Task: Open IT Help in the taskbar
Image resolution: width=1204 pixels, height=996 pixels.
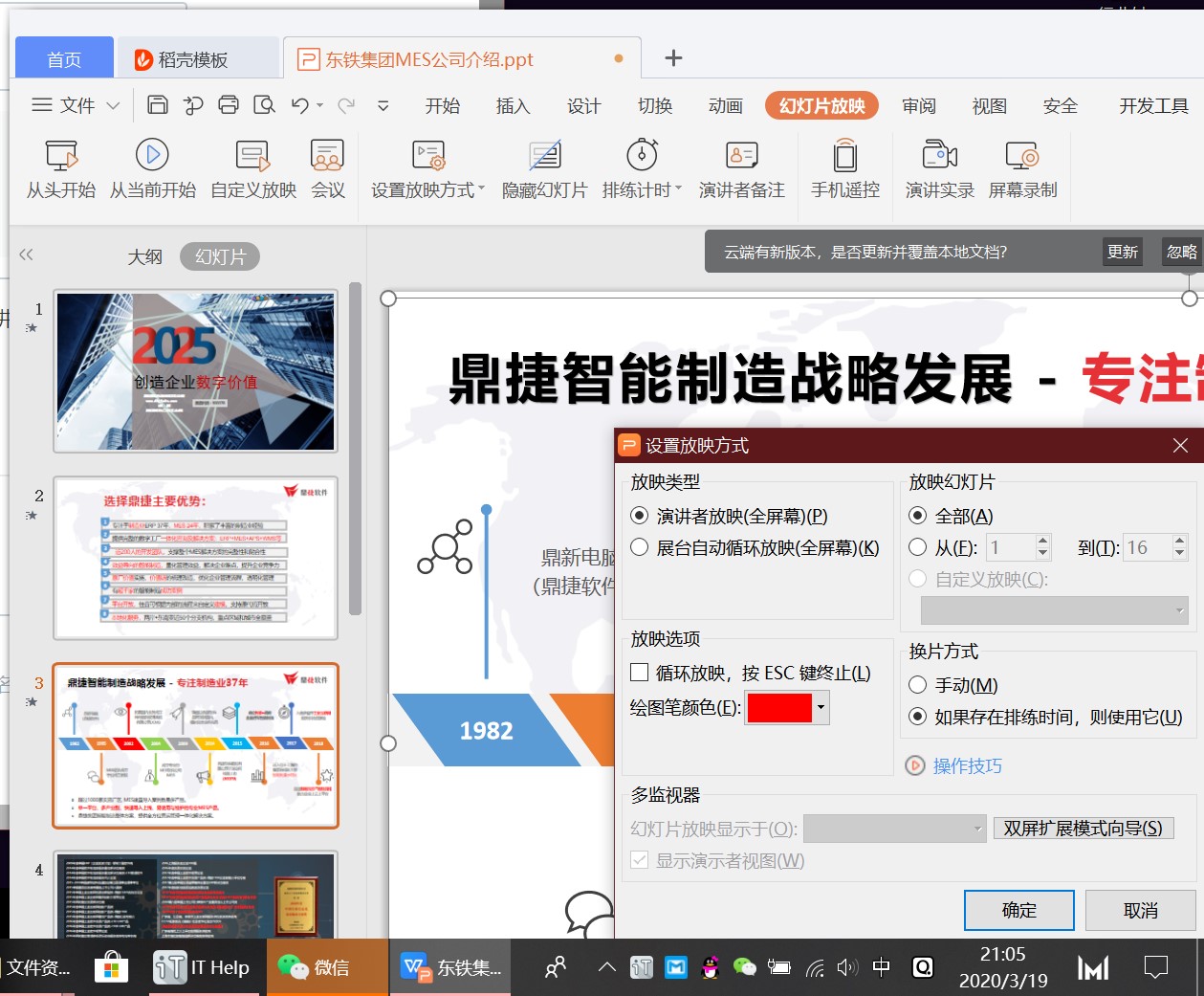Action: point(203,967)
